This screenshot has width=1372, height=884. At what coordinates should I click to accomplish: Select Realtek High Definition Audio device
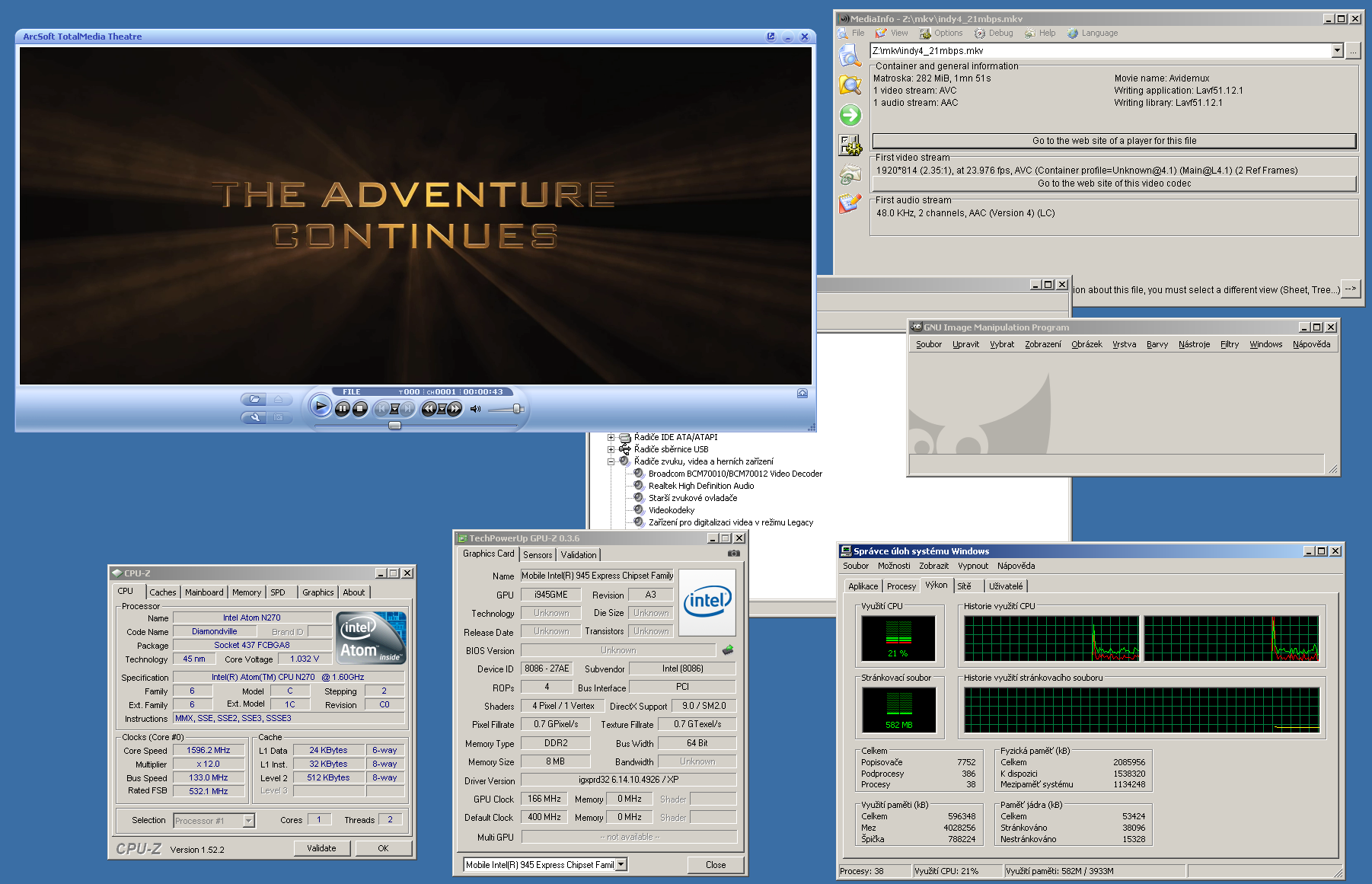[700, 486]
